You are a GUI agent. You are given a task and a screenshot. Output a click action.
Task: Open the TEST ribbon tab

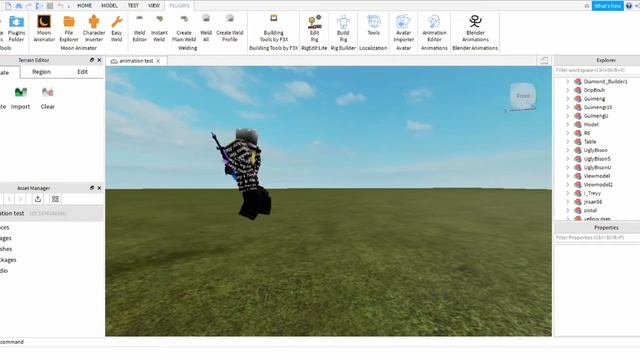pos(133,6)
